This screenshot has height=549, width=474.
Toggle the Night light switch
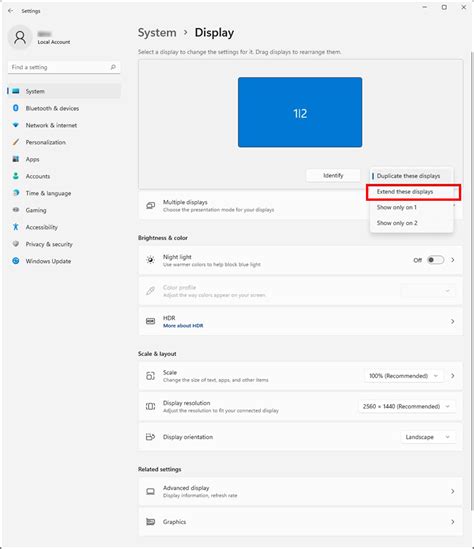pyautogui.click(x=435, y=260)
